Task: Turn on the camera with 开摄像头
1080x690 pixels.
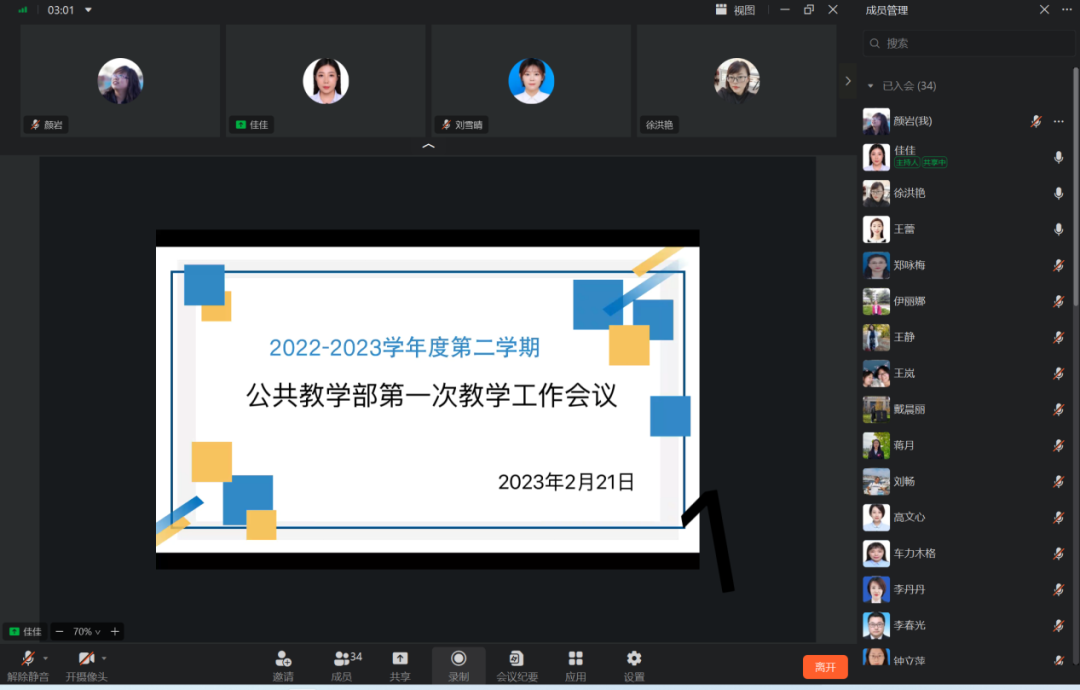Action: point(86,665)
